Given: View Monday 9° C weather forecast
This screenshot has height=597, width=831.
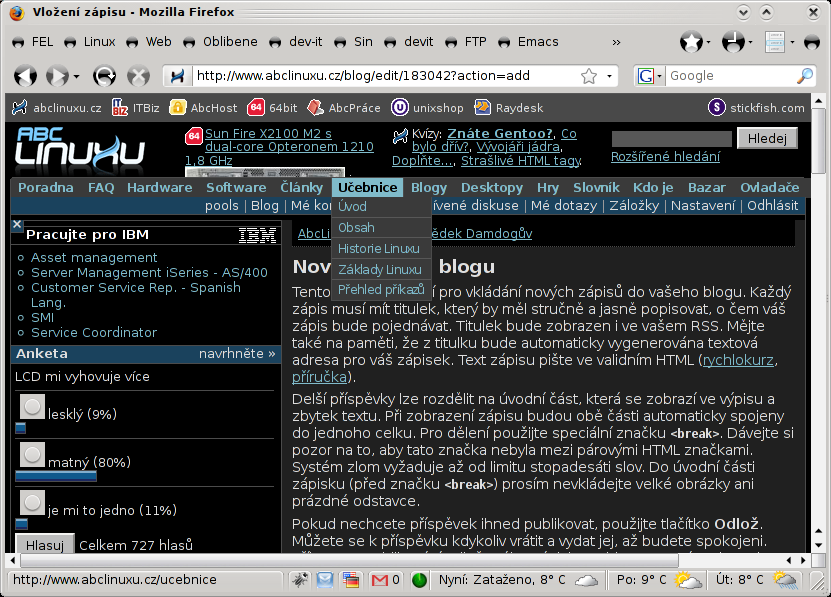Looking at the screenshot, I should [659, 580].
